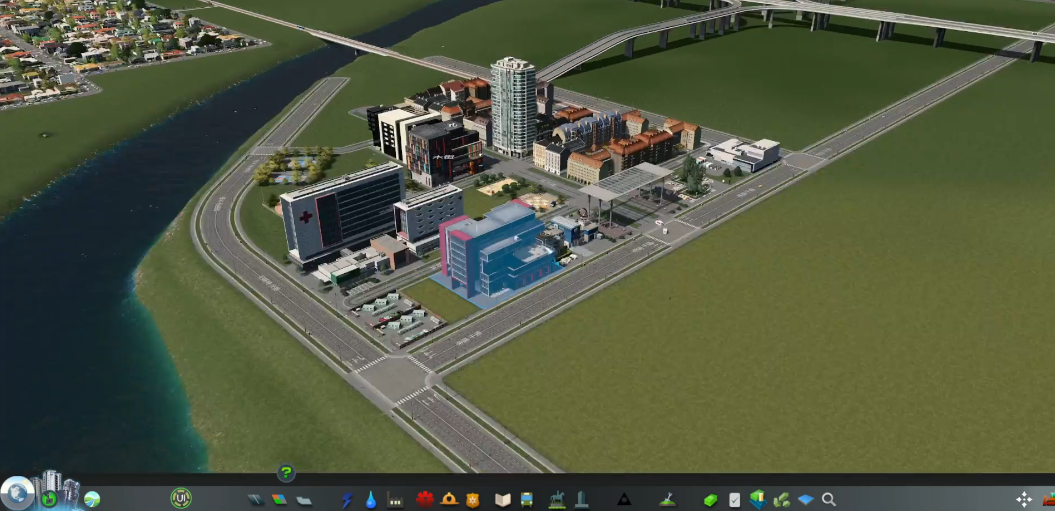The width and height of the screenshot is (1055, 511).
Task: Select the tall glass skyscraper
Action: coord(513,106)
